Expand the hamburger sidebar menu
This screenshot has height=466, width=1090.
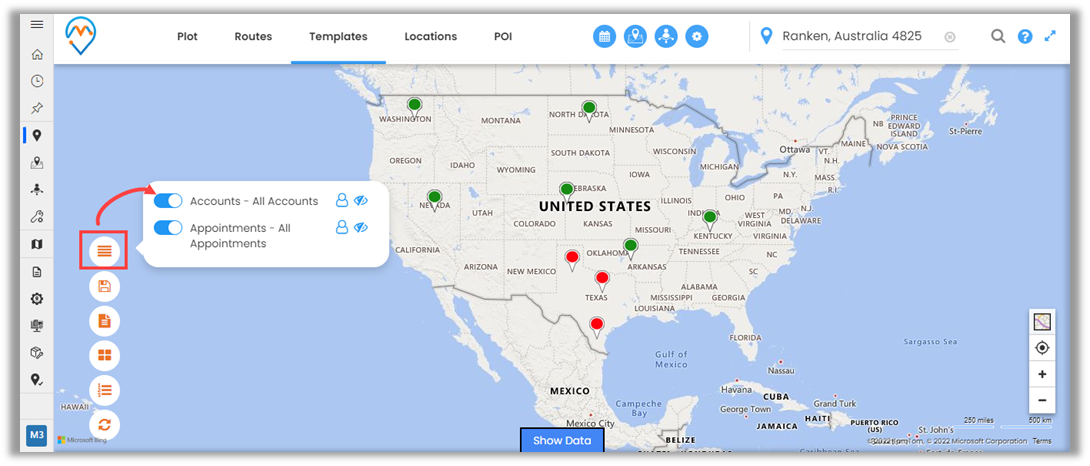[37, 24]
